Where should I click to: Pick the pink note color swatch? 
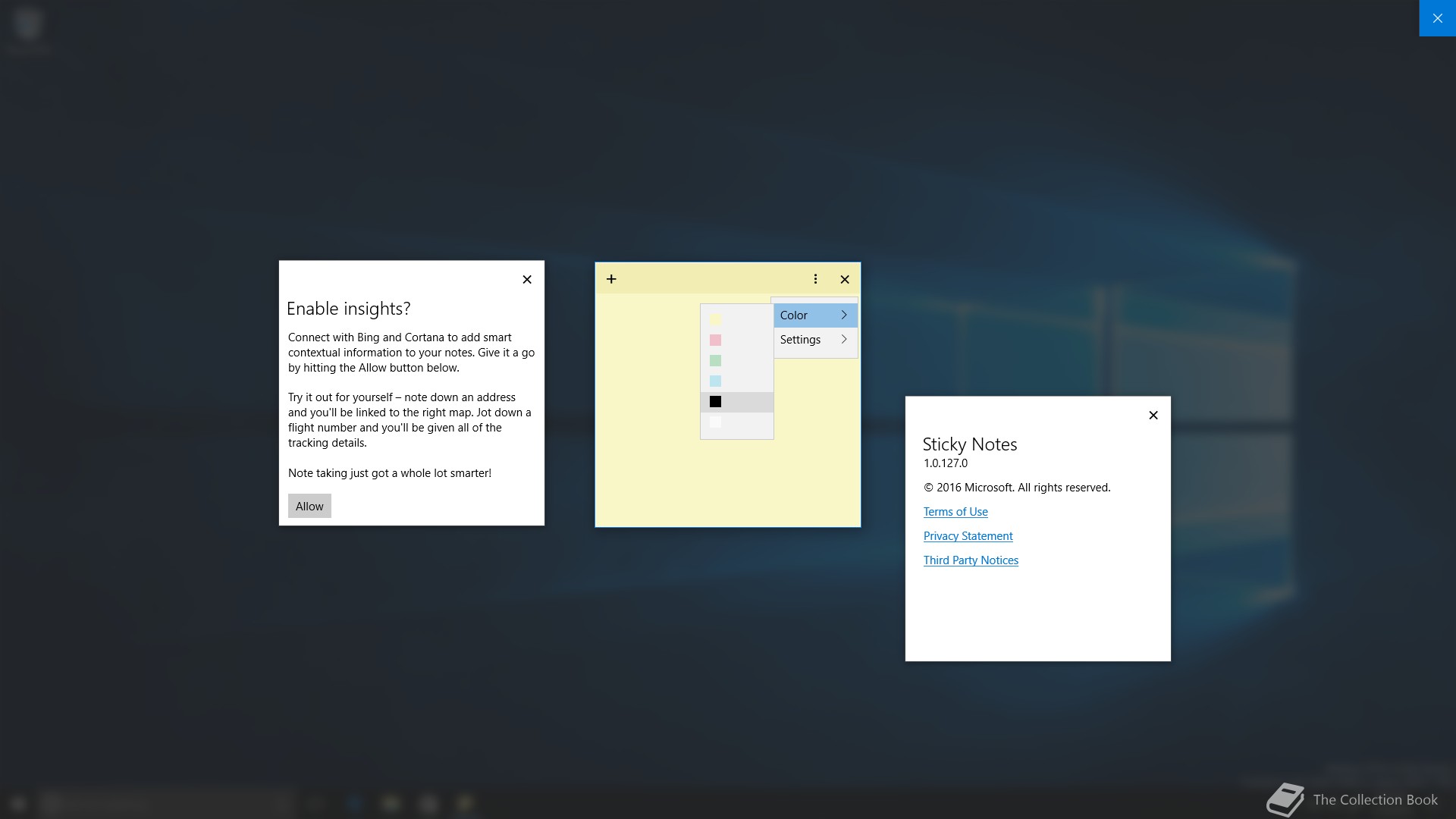pyautogui.click(x=715, y=340)
